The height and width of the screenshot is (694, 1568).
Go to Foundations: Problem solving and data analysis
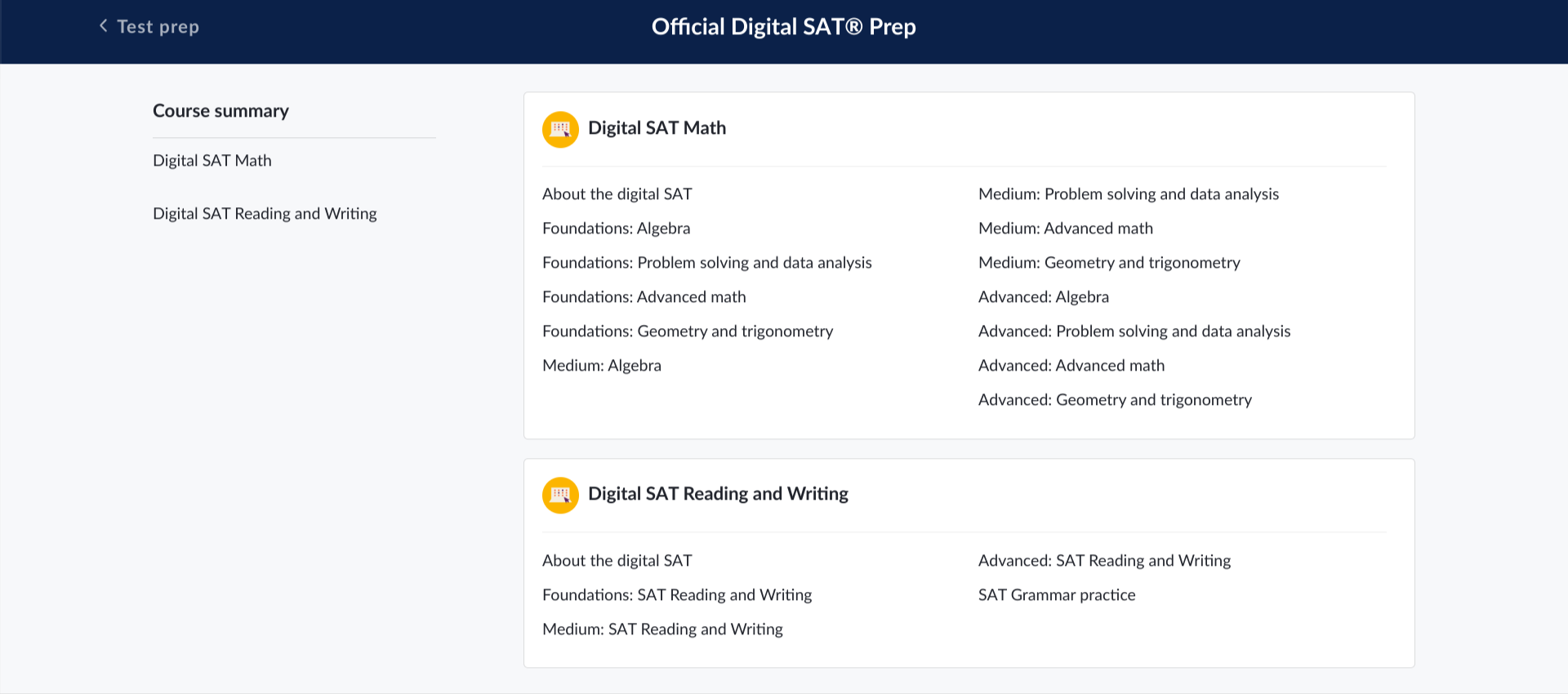[x=706, y=263]
